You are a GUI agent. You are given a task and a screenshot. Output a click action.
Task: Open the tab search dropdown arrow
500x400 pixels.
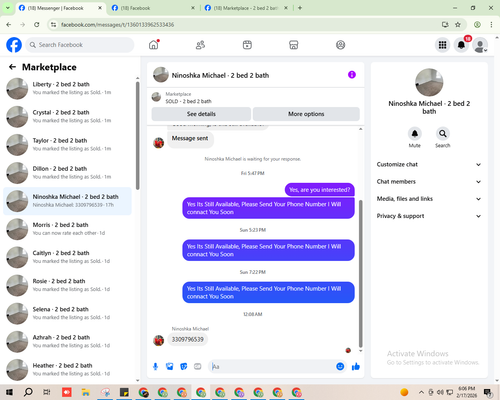[x=7, y=8]
